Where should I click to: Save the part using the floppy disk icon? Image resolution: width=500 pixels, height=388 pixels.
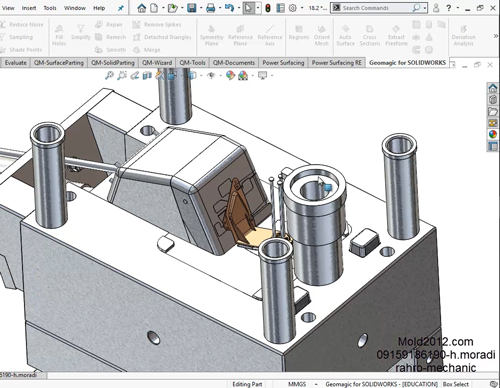tap(192, 8)
